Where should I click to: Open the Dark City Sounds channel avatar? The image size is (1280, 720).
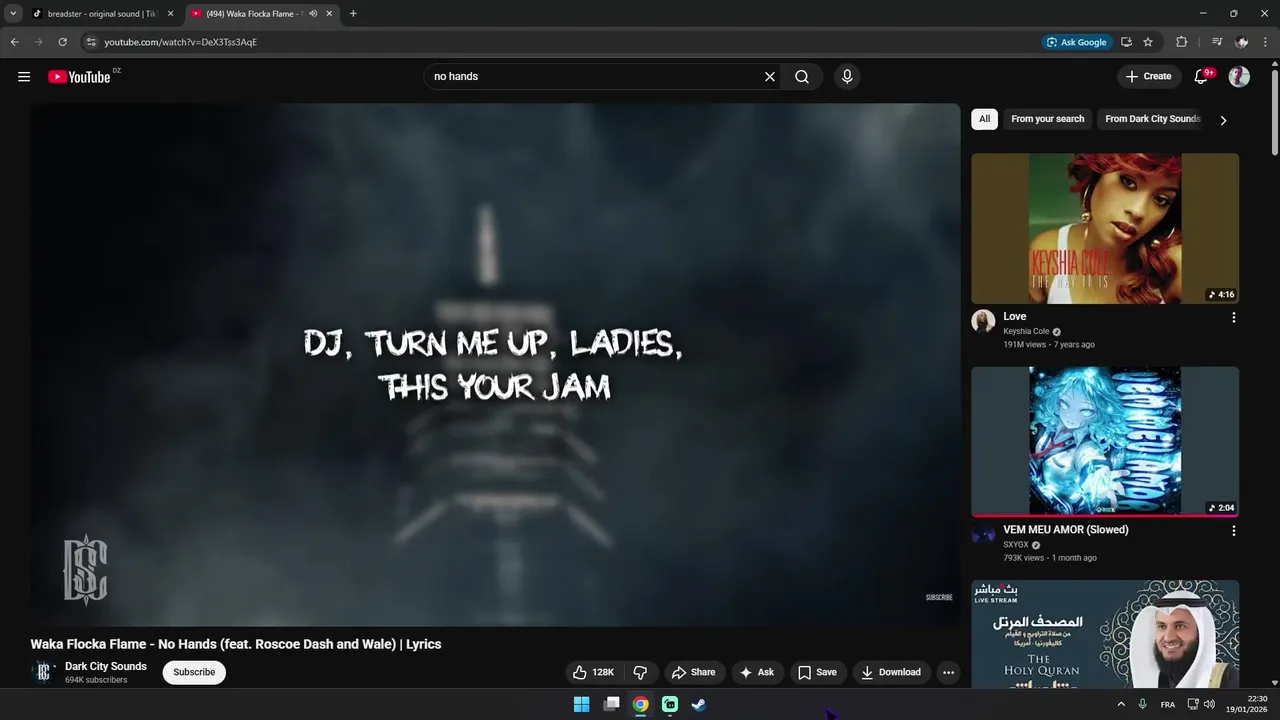click(42, 672)
